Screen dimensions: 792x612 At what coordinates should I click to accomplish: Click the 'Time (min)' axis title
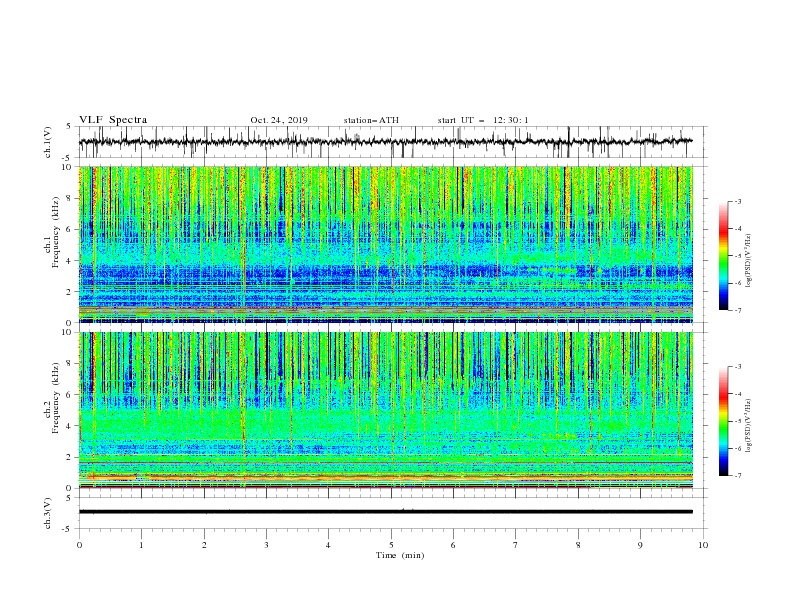[400, 555]
